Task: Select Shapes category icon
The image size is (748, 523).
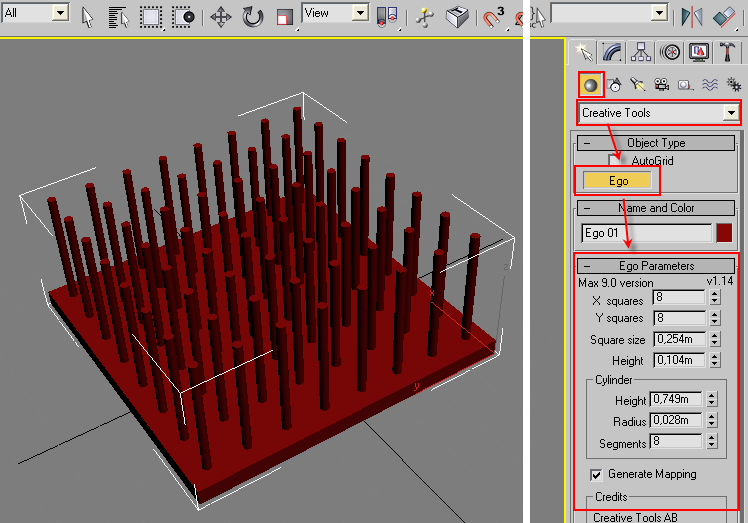Action: [x=614, y=85]
